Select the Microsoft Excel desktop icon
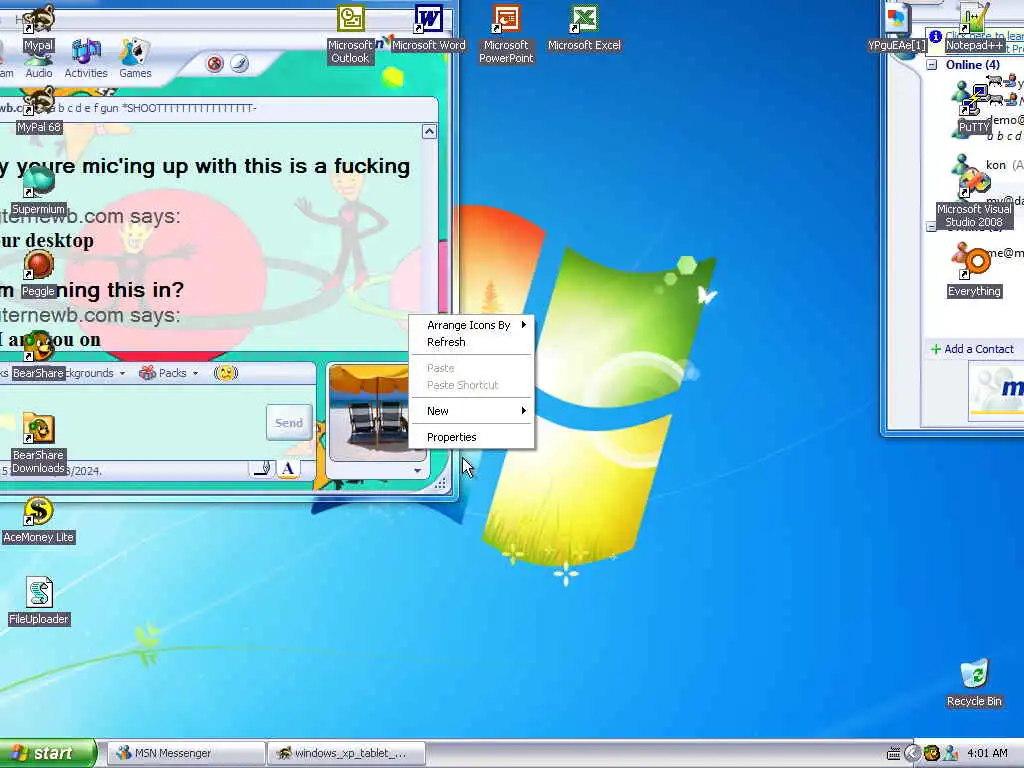 (x=584, y=28)
